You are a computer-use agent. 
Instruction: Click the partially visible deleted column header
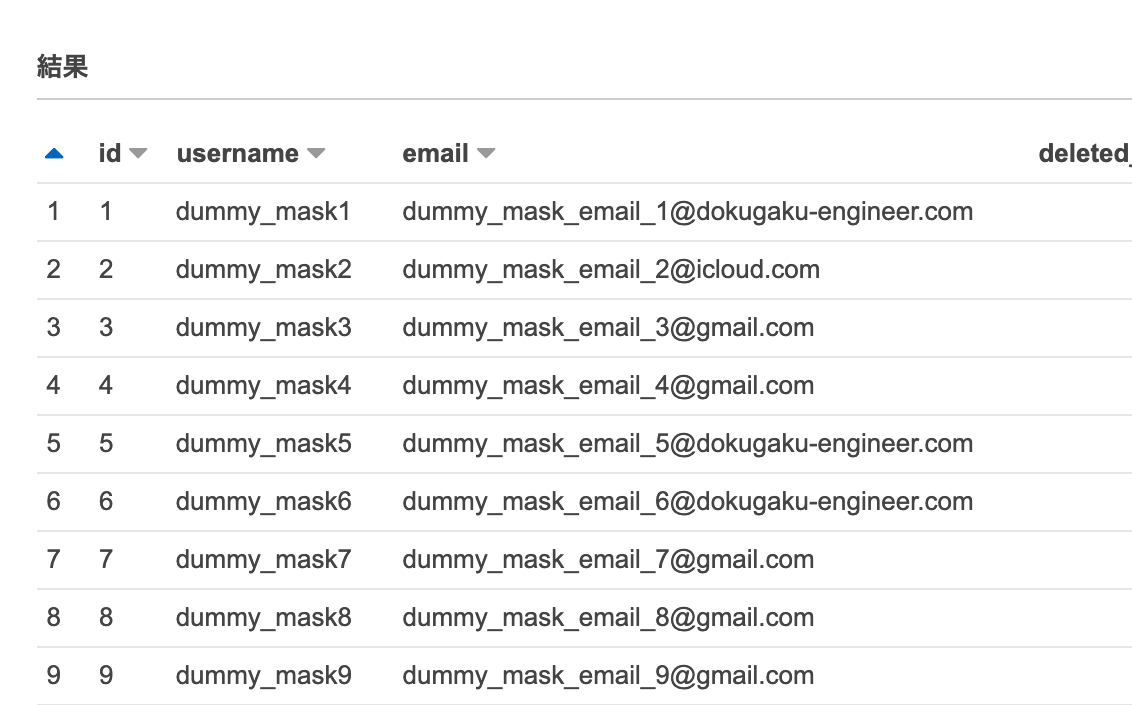pyautogui.click(x=1084, y=154)
